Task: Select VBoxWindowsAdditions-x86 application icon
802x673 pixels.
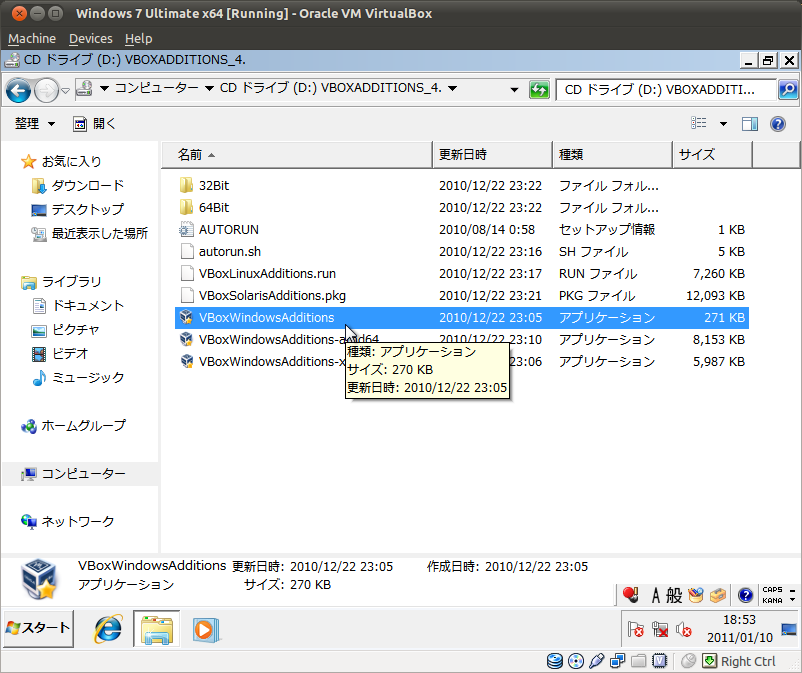Action: pyautogui.click(x=186, y=362)
